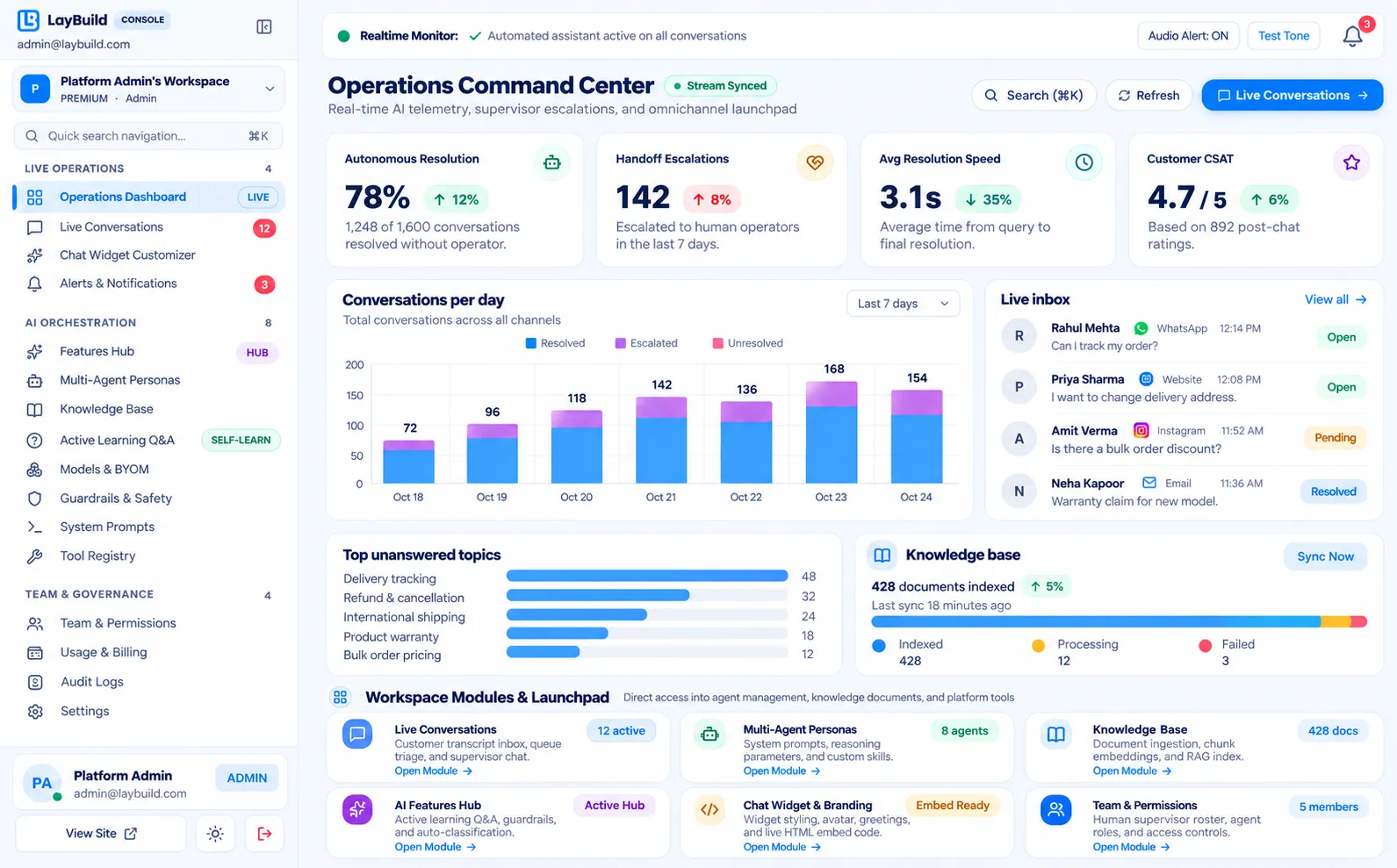This screenshot has width=1397, height=868.
Task: Click the blue Live Conversations button
Action: (1292, 96)
